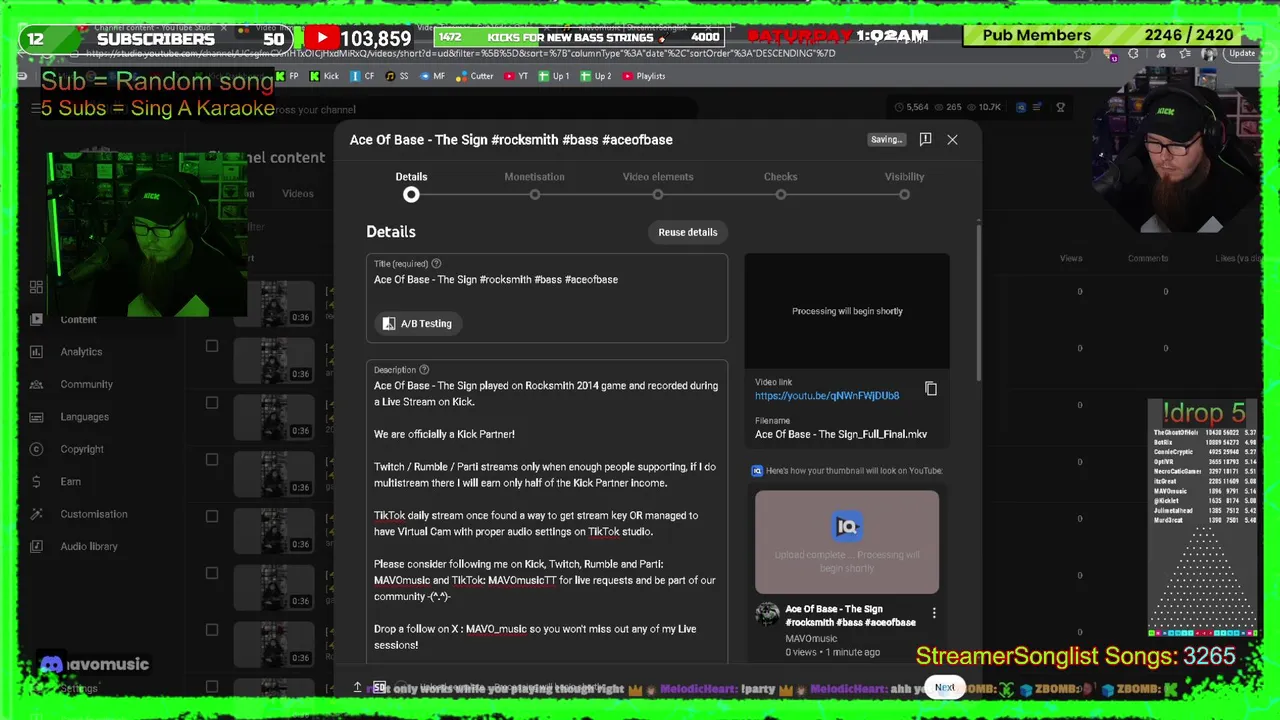This screenshot has height=720, width=1280.
Task: Open the YT bookmark
Action: click(517, 76)
